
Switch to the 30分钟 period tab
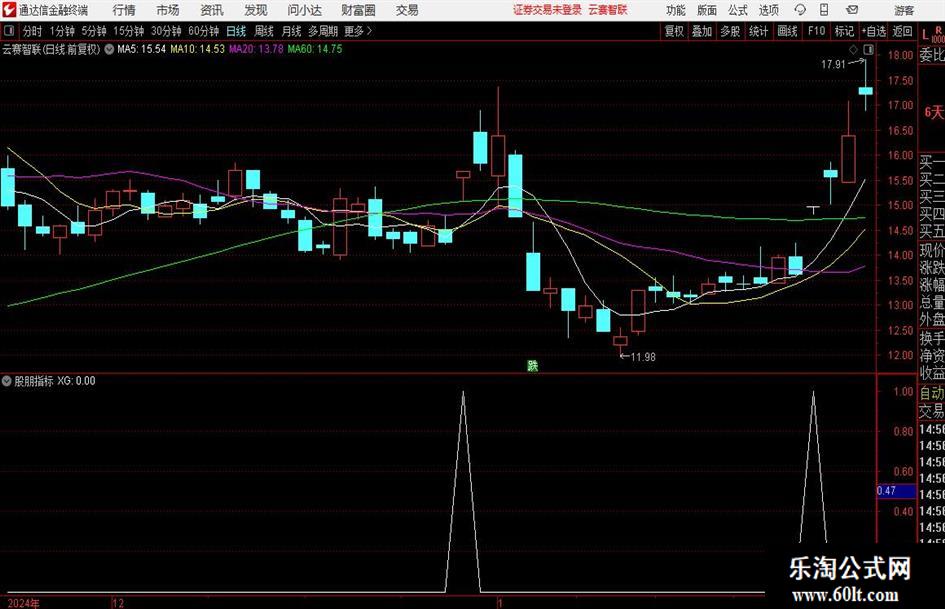click(x=166, y=31)
